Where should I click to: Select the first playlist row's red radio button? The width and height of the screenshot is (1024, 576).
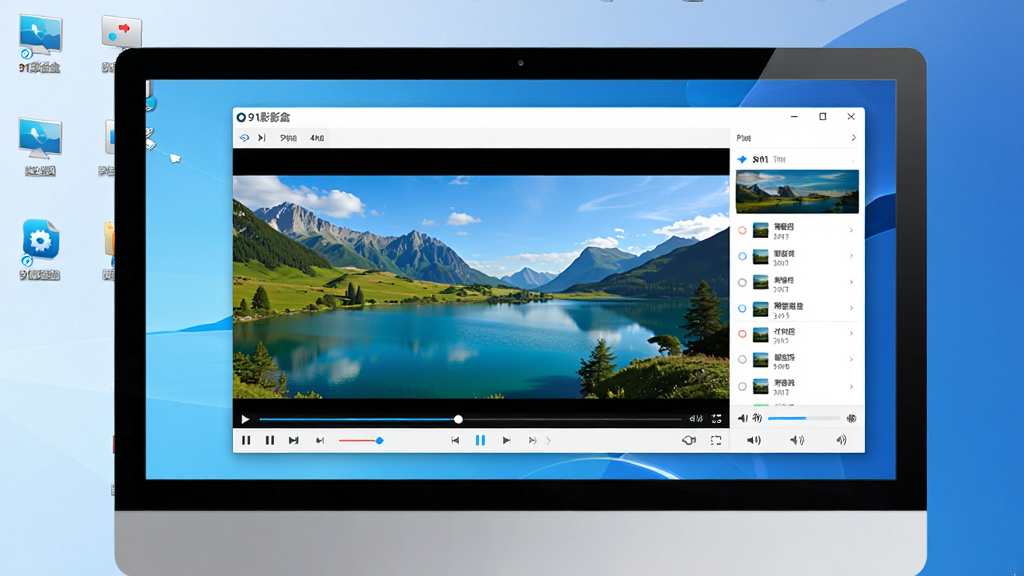tap(742, 231)
